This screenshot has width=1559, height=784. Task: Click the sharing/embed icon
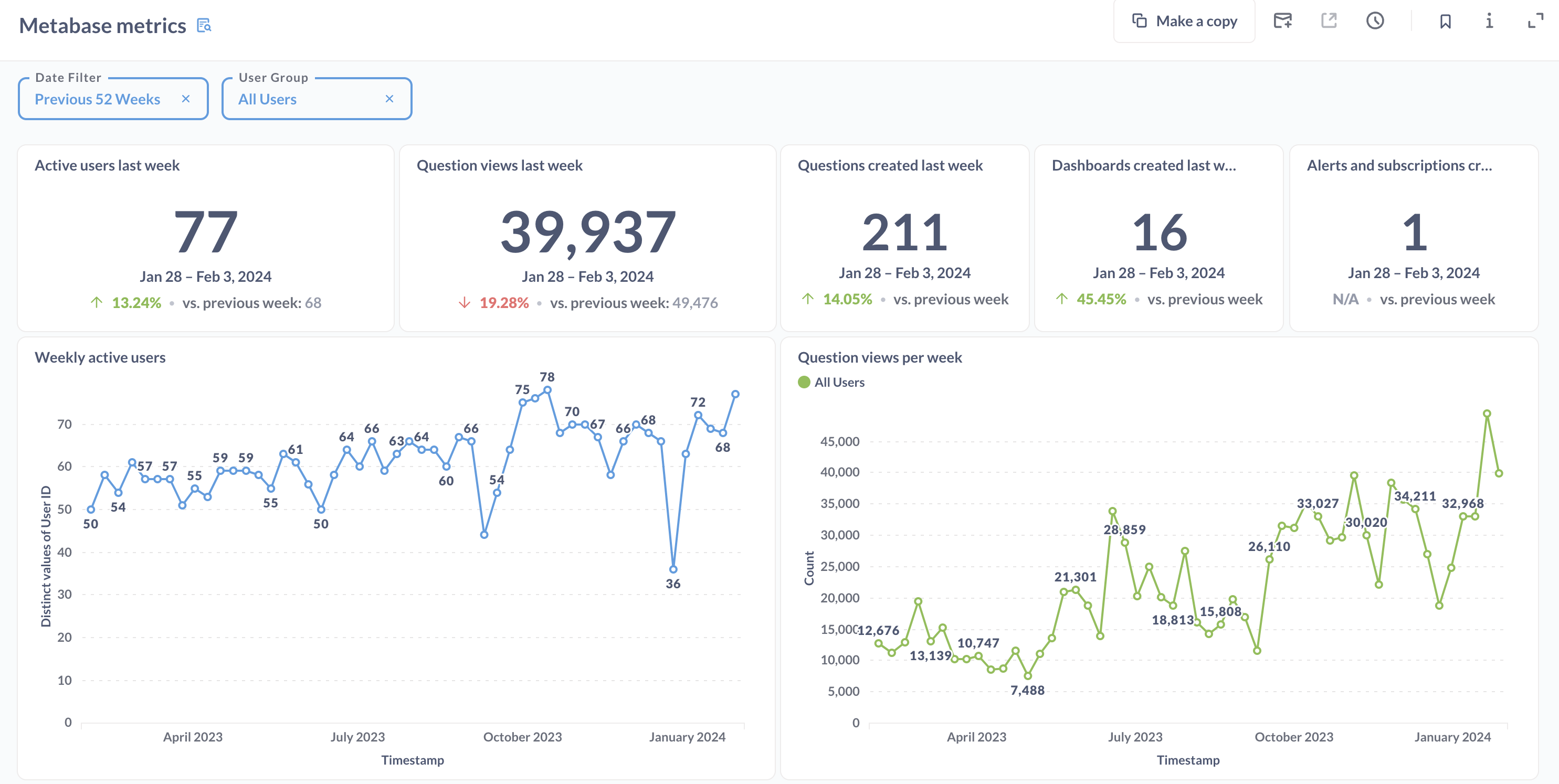coord(1329,21)
